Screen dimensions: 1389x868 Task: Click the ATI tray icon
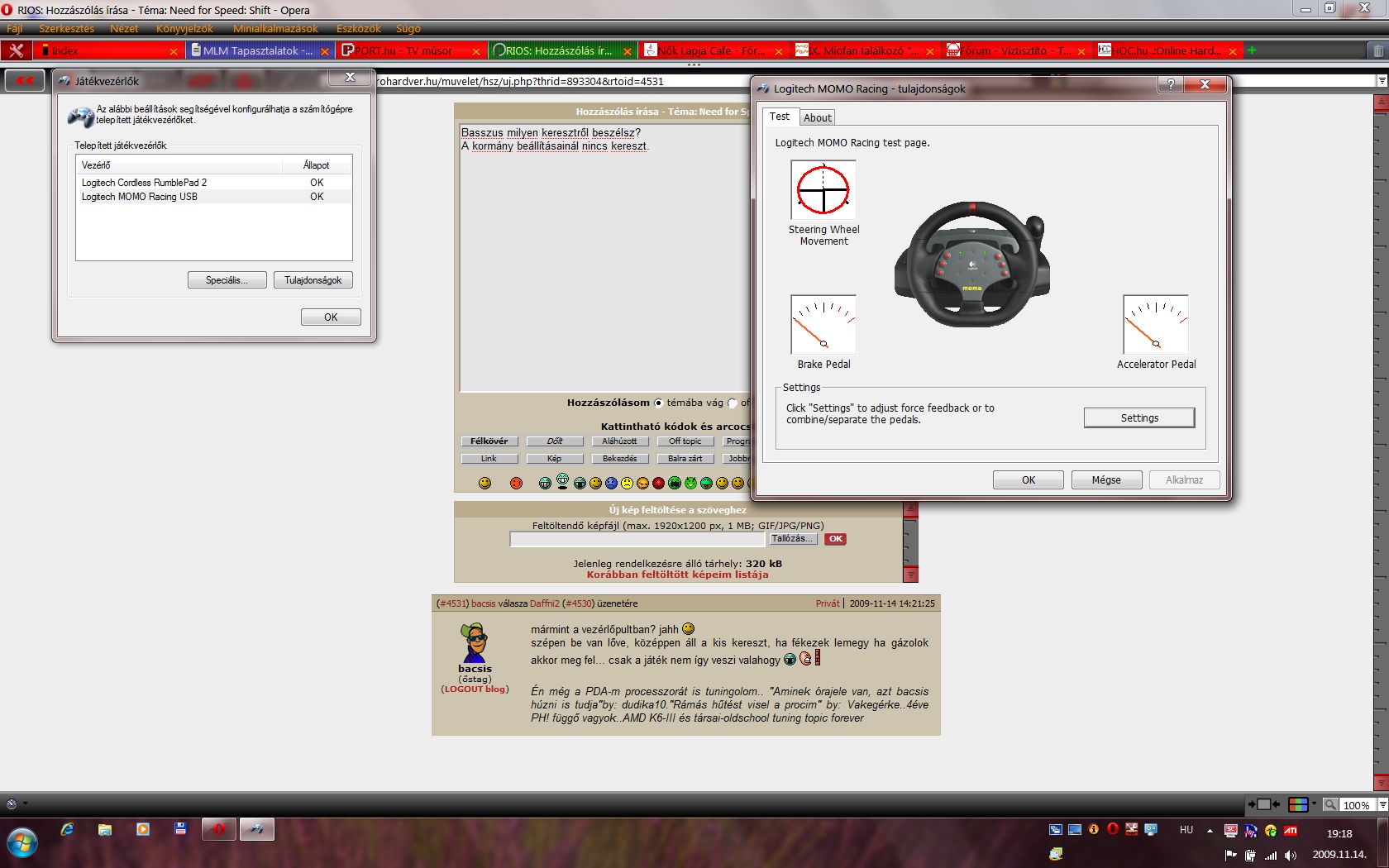pos(1291,830)
